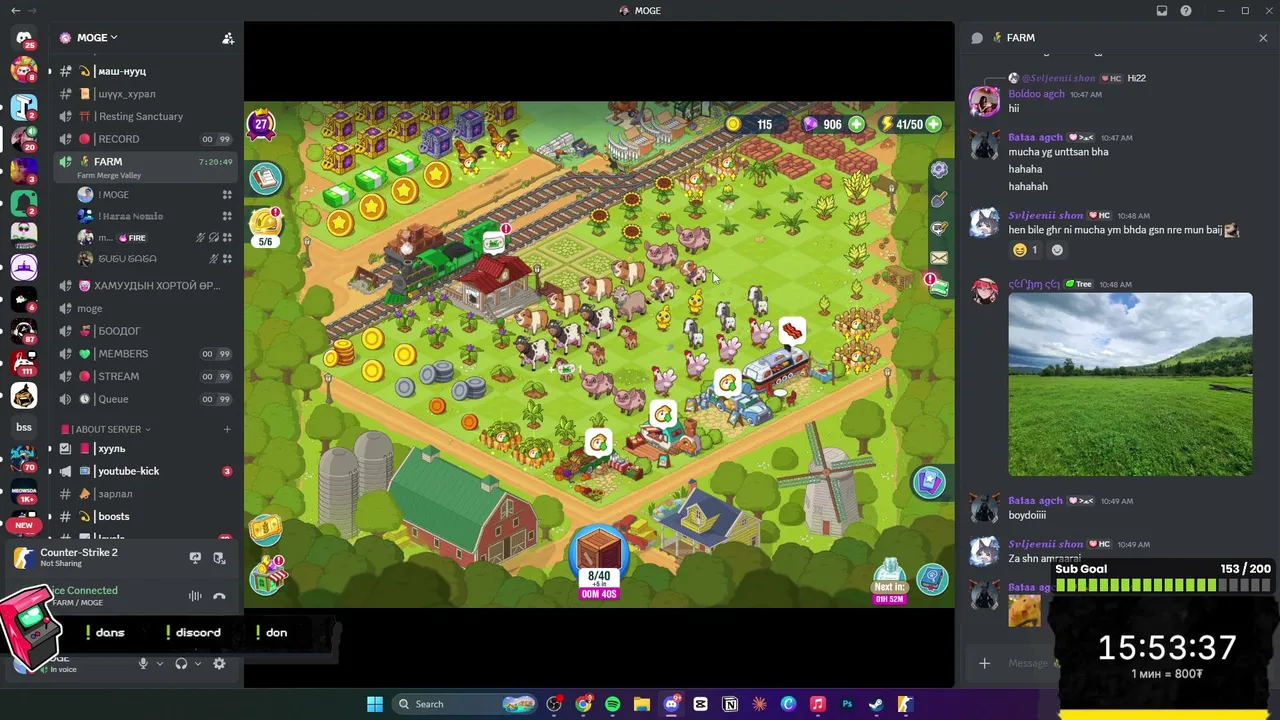Viewport: 1280px width, 720px height.
Task: Open microphone input options arrow
Action: [x=159, y=663]
